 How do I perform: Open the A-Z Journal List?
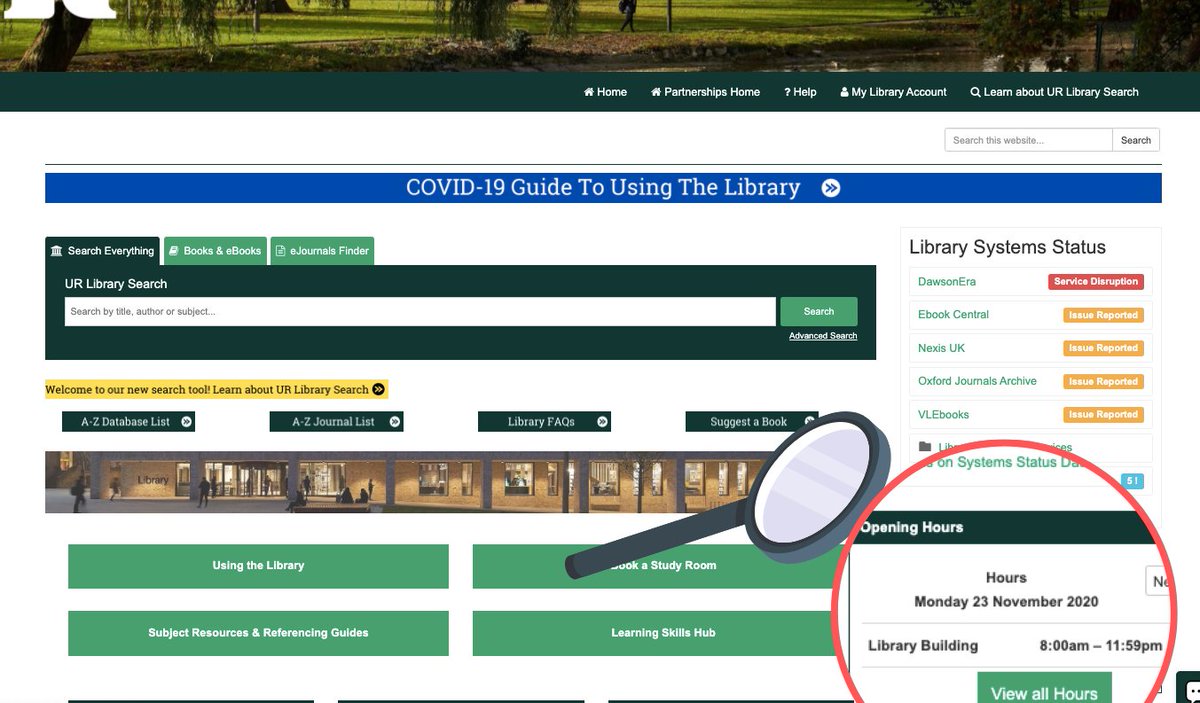pos(336,422)
